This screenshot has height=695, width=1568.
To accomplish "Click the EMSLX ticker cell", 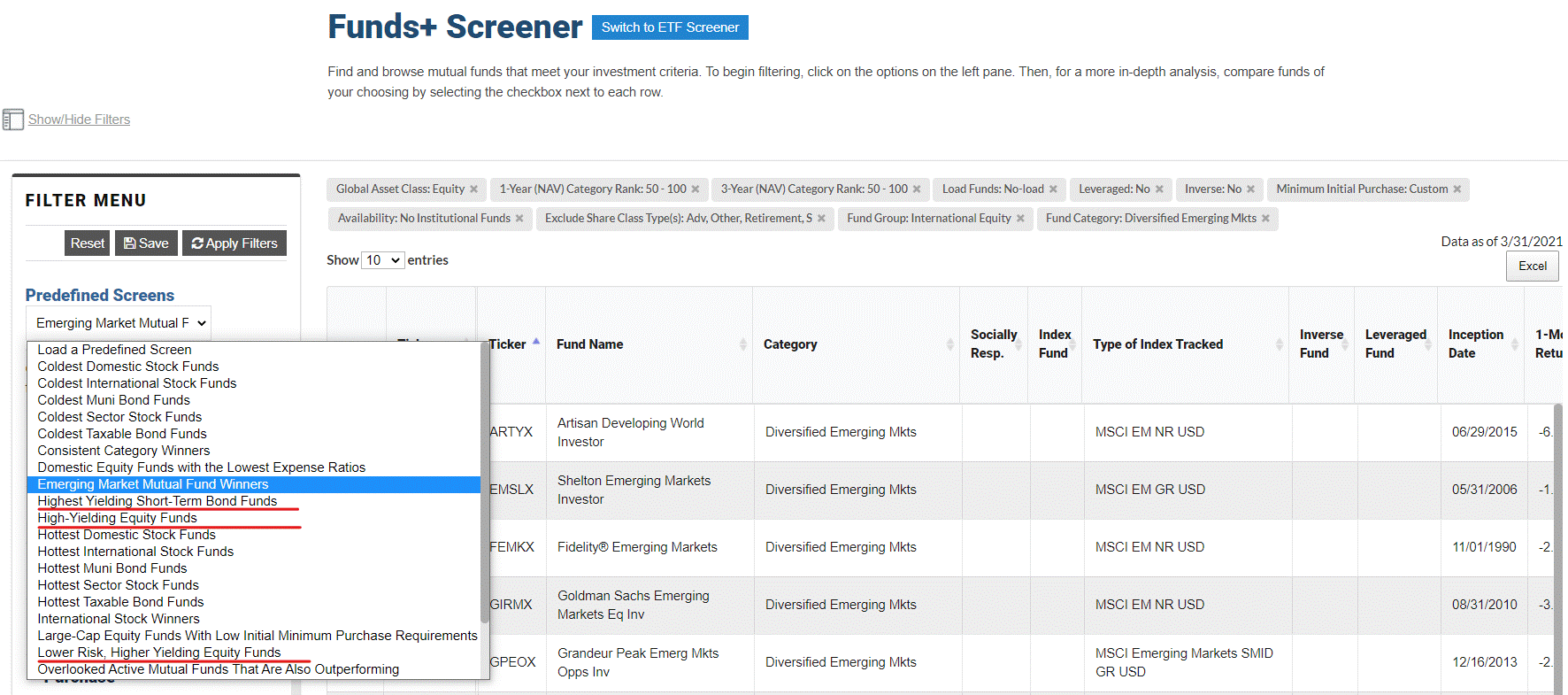I will [511, 490].
